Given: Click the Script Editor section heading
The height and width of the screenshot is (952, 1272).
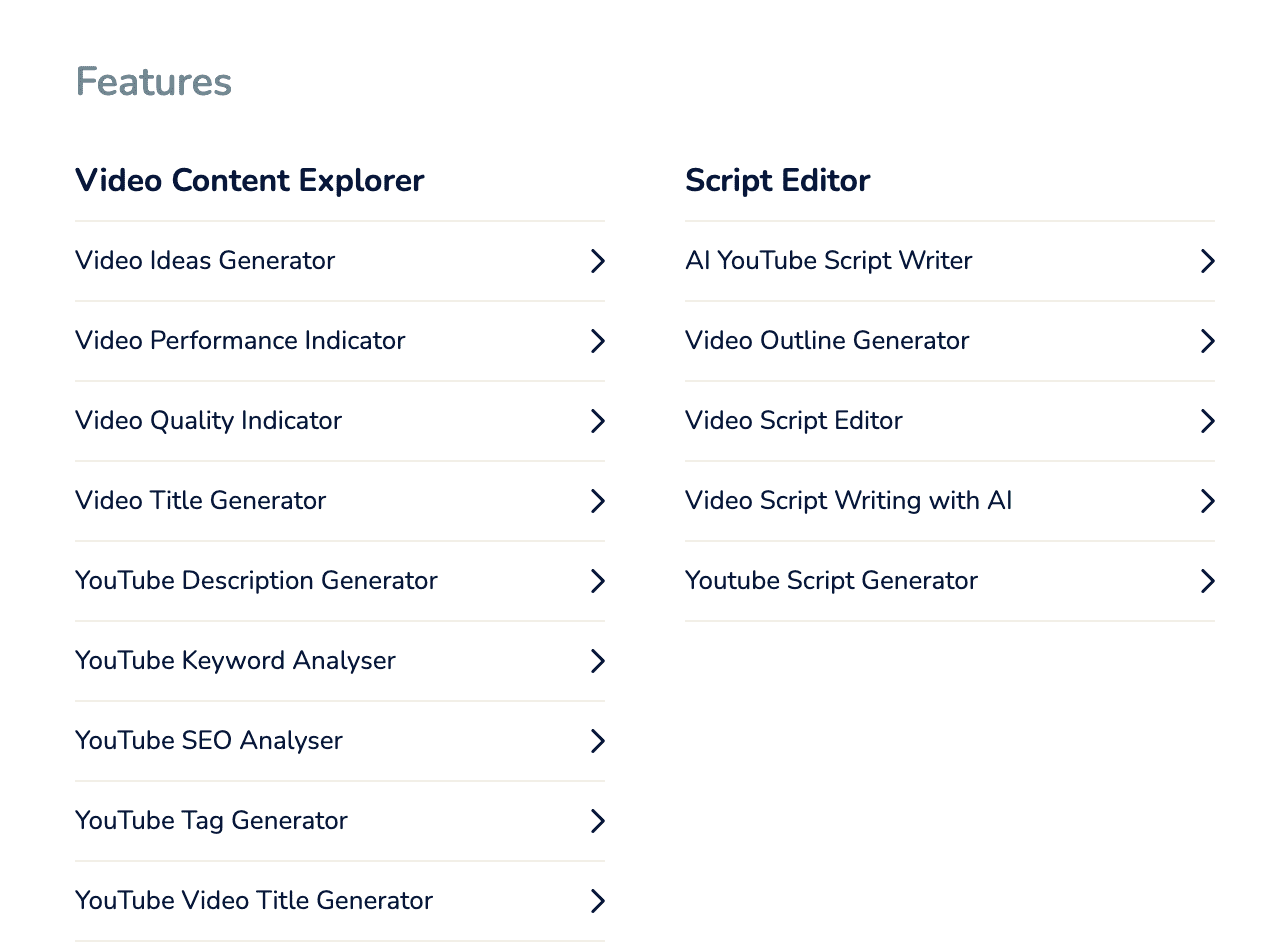Looking at the screenshot, I should coord(777,181).
